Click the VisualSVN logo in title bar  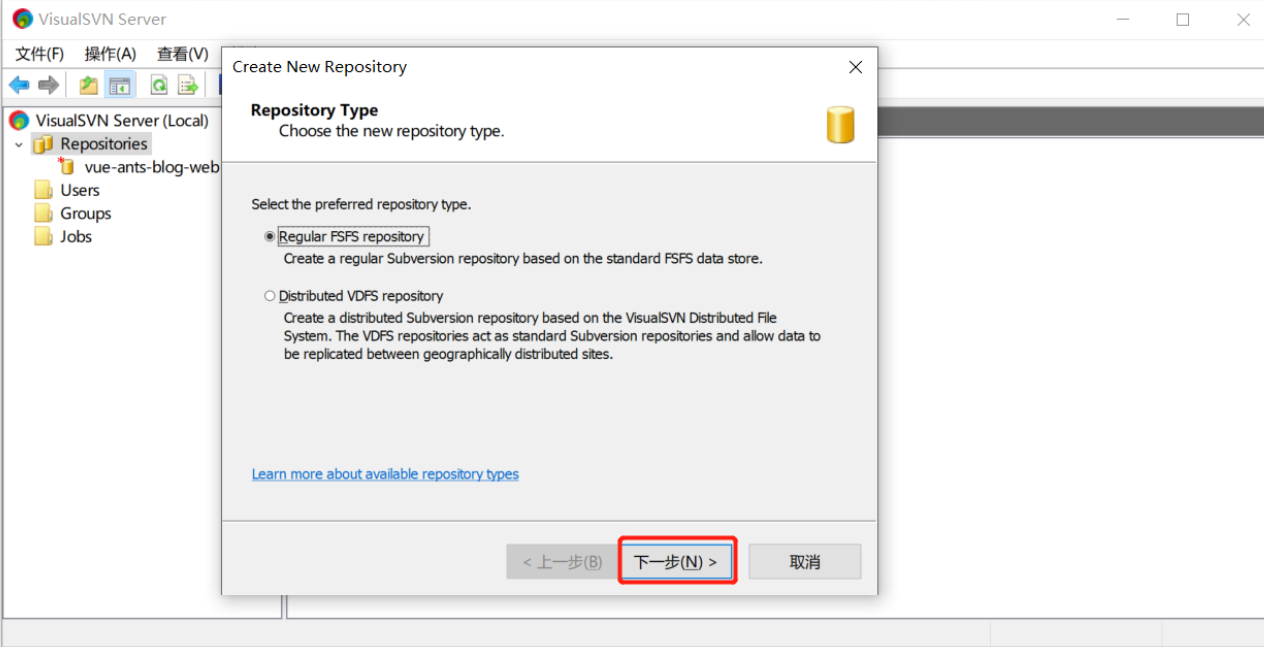click(x=22, y=19)
